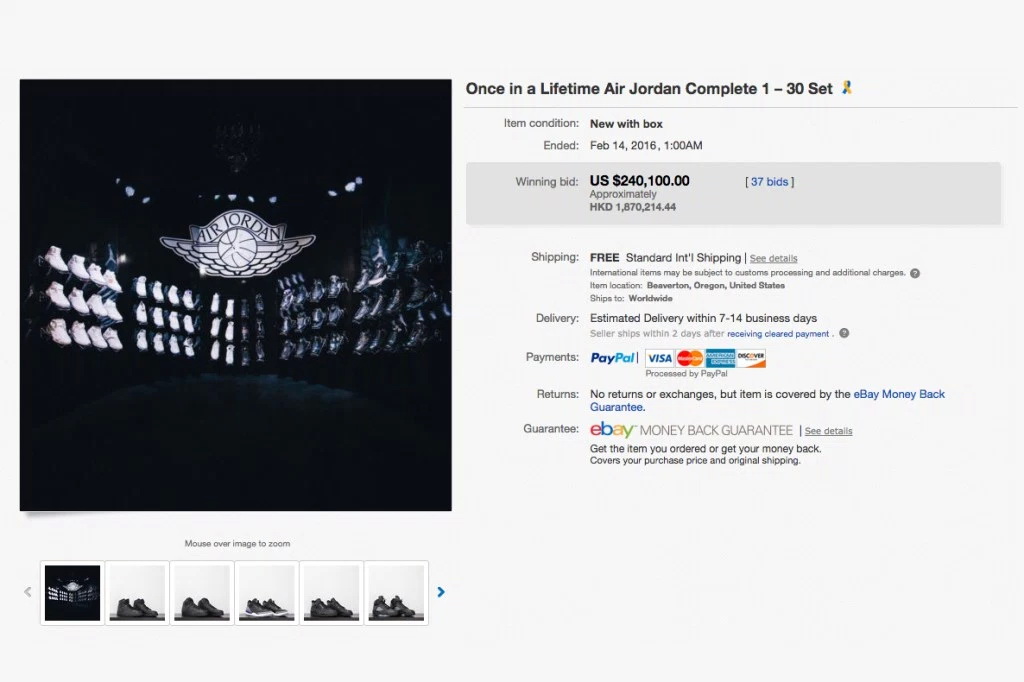1024x682 pixels.
Task: Show next thumbnails with the blue arrow
Action: [x=441, y=592]
